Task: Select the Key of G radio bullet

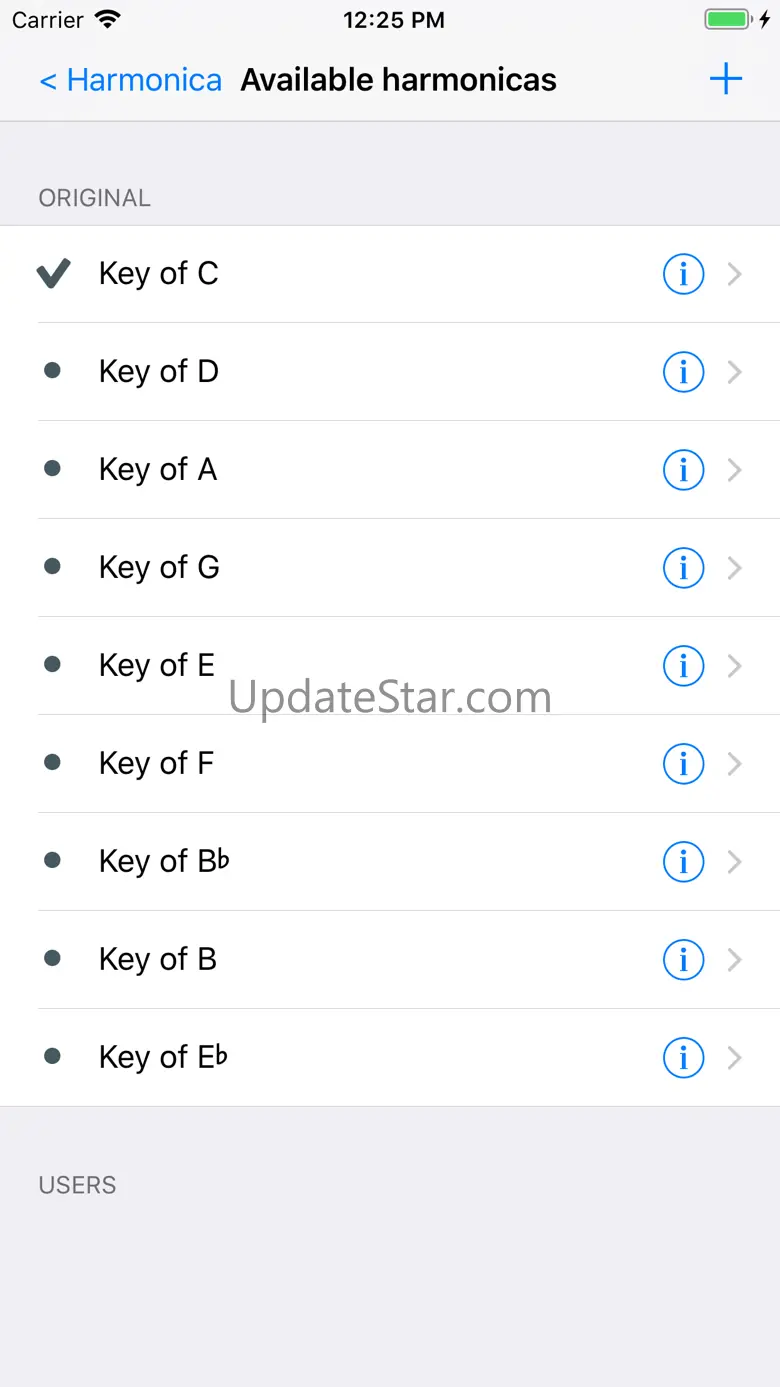Action: [53, 567]
